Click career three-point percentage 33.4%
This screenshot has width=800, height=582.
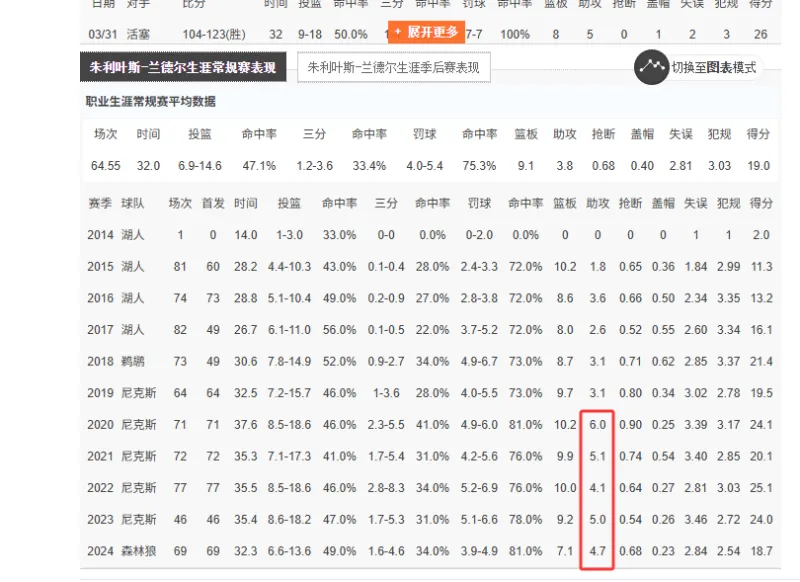(x=369, y=166)
